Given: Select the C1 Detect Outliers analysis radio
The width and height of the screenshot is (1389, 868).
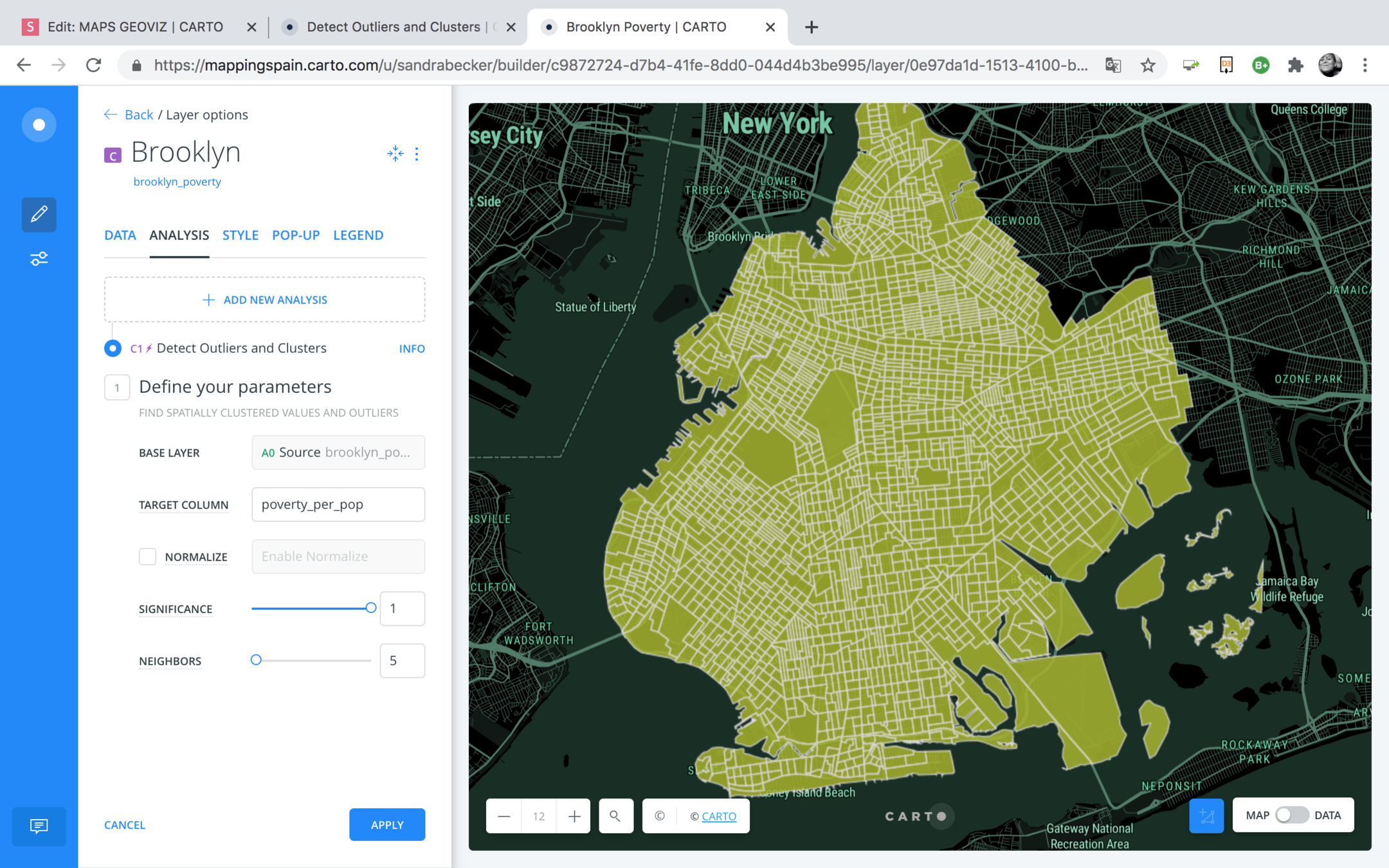Looking at the screenshot, I should [x=113, y=348].
